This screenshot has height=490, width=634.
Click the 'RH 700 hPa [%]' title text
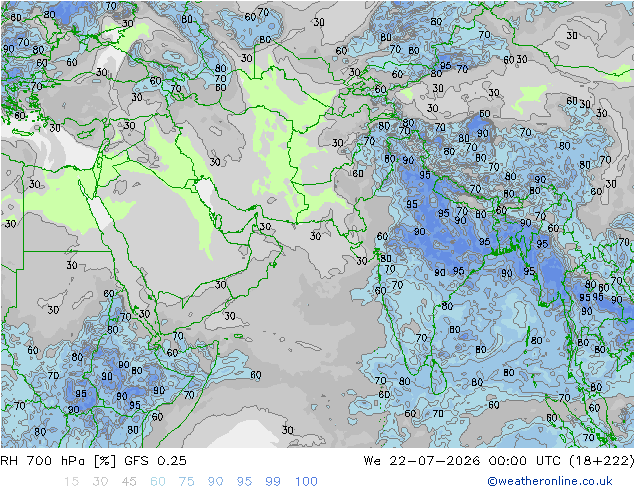[58, 460]
